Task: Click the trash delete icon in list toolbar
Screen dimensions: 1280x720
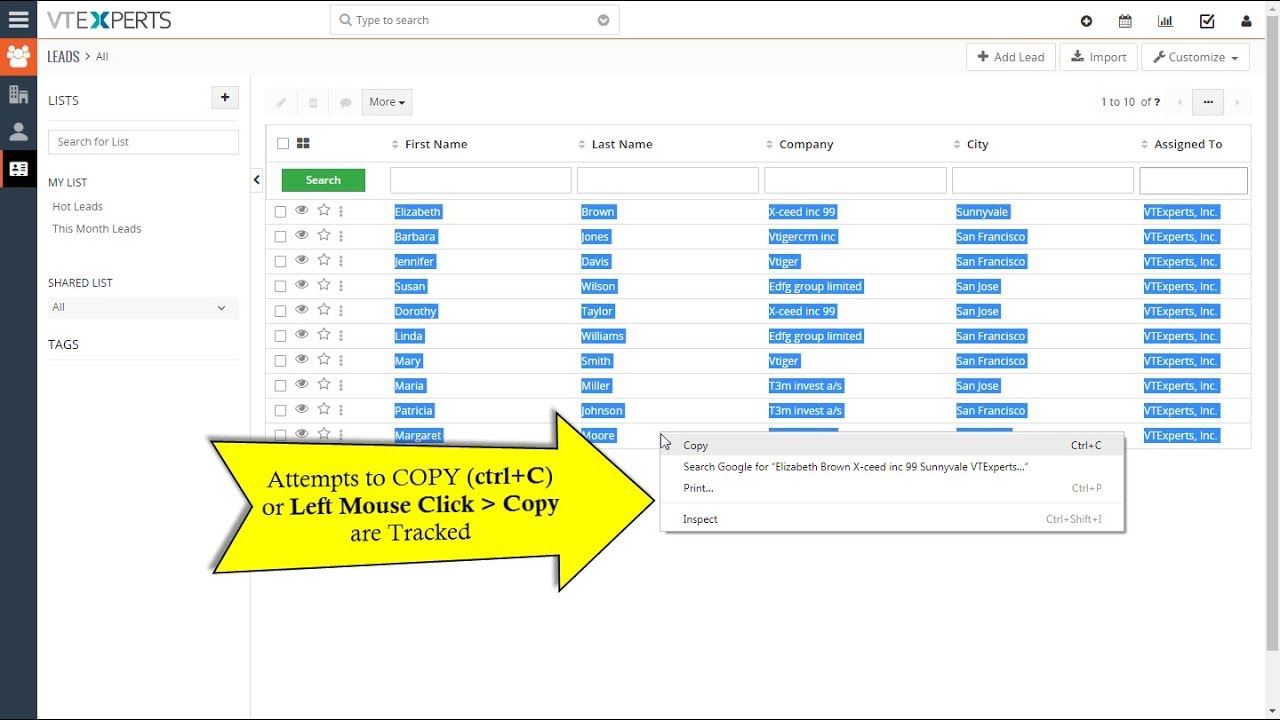Action: tap(313, 102)
